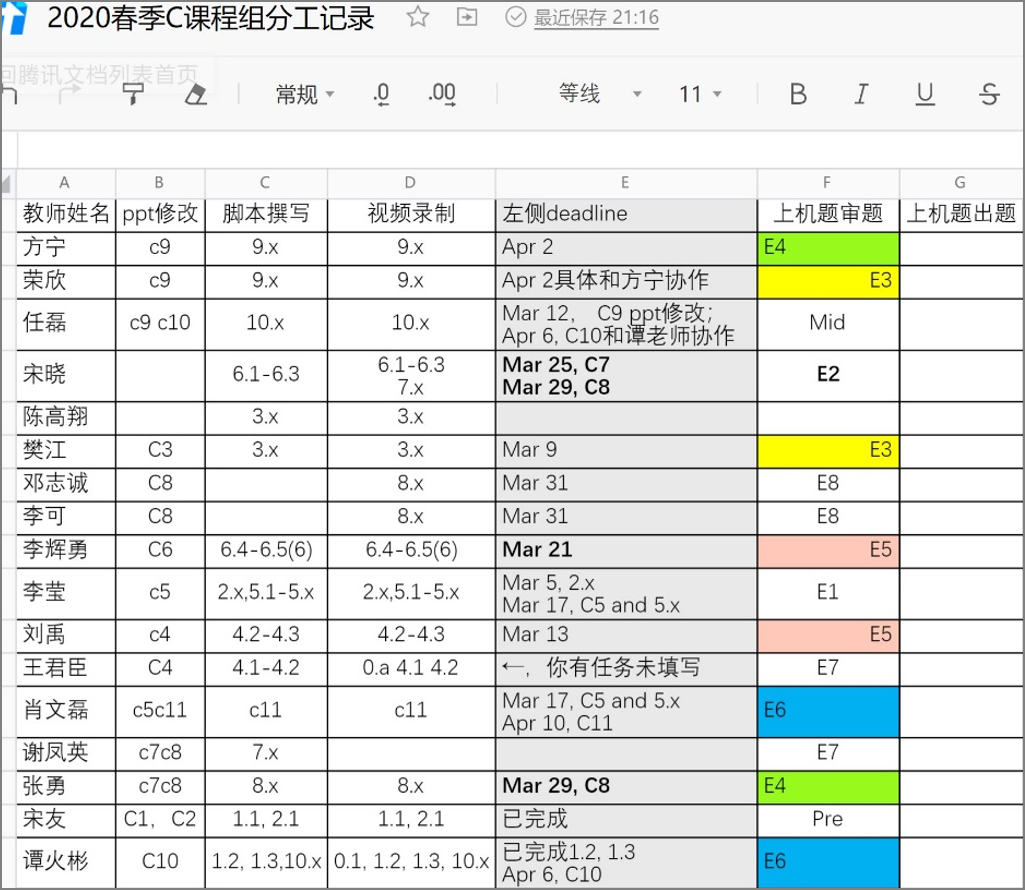Select column E header

(625, 182)
